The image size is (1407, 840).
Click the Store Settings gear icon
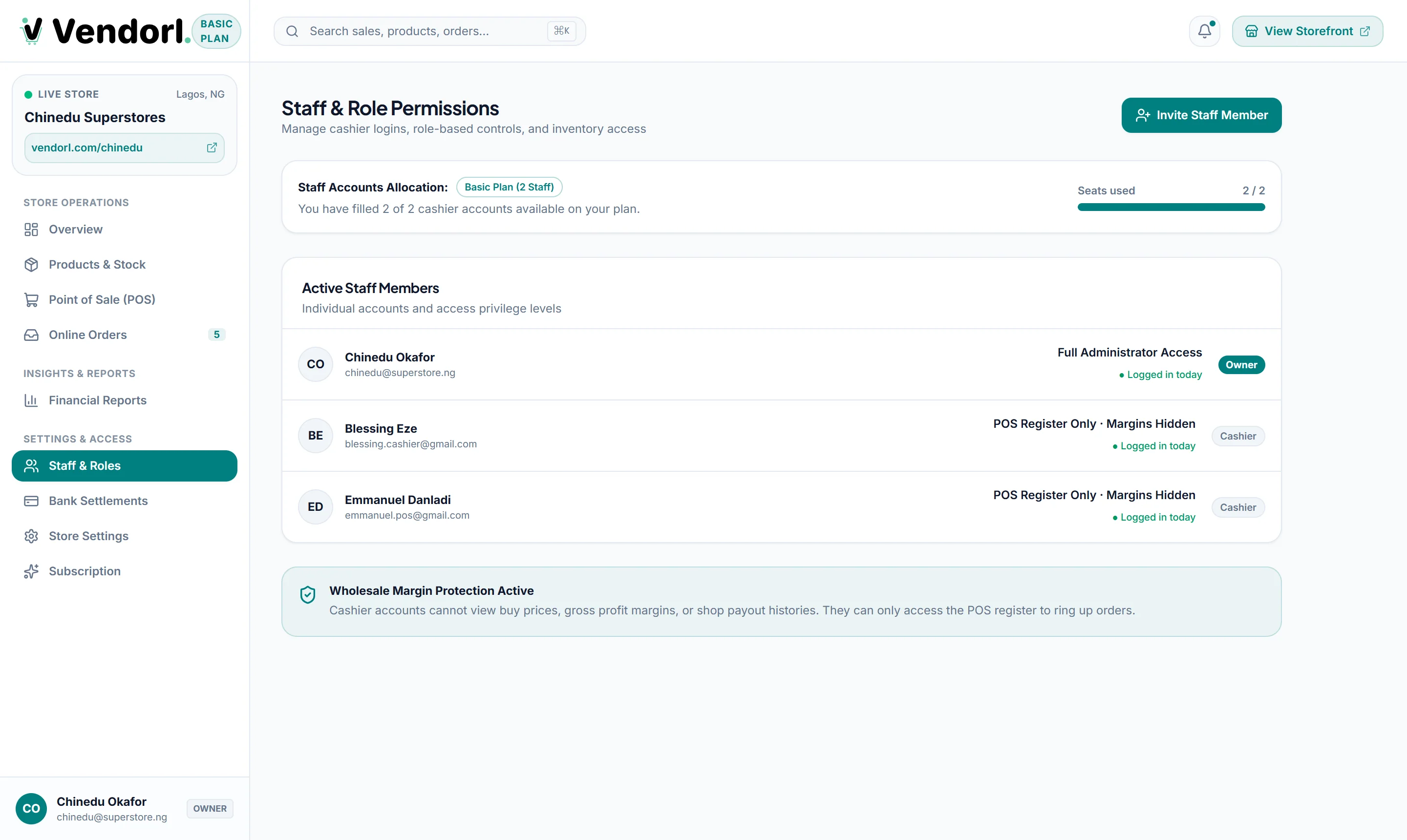pyautogui.click(x=31, y=536)
